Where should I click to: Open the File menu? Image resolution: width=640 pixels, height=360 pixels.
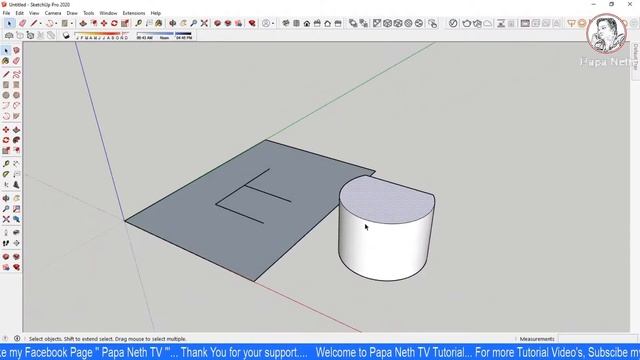(6, 13)
